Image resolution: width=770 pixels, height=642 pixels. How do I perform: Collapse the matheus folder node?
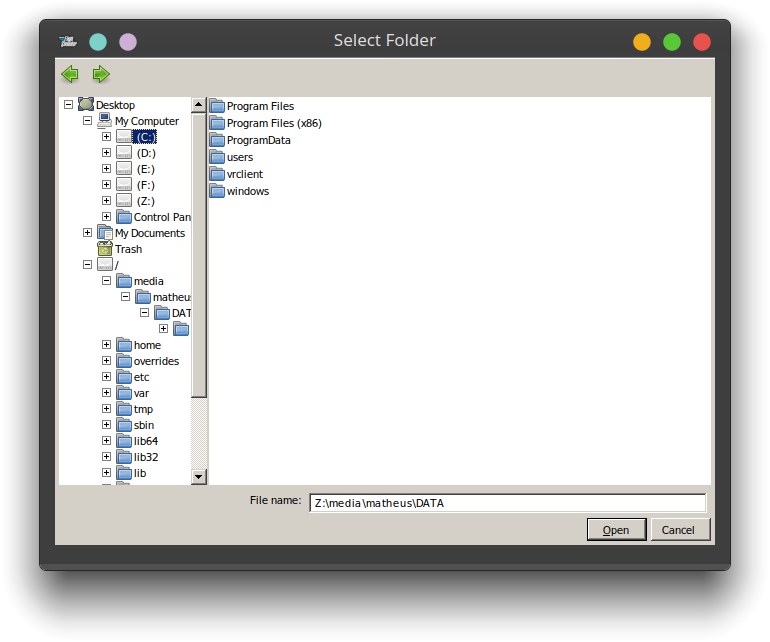point(125,297)
